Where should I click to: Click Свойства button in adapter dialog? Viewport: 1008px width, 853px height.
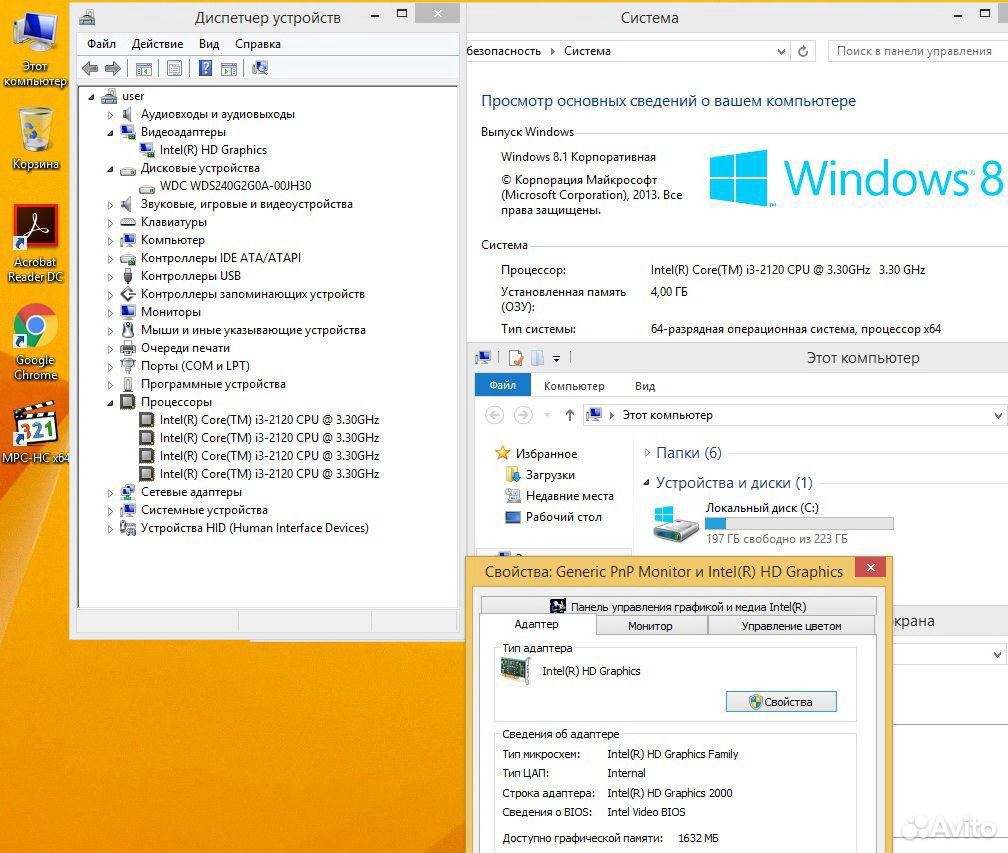pyautogui.click(x=781, y=702)
